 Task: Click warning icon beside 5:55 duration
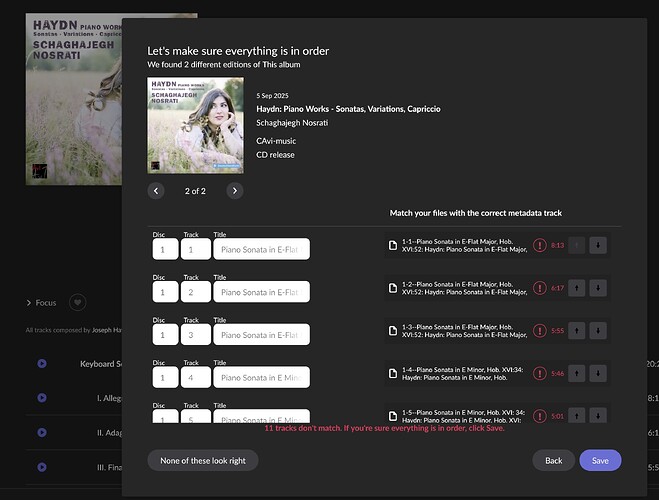point(540,331)
